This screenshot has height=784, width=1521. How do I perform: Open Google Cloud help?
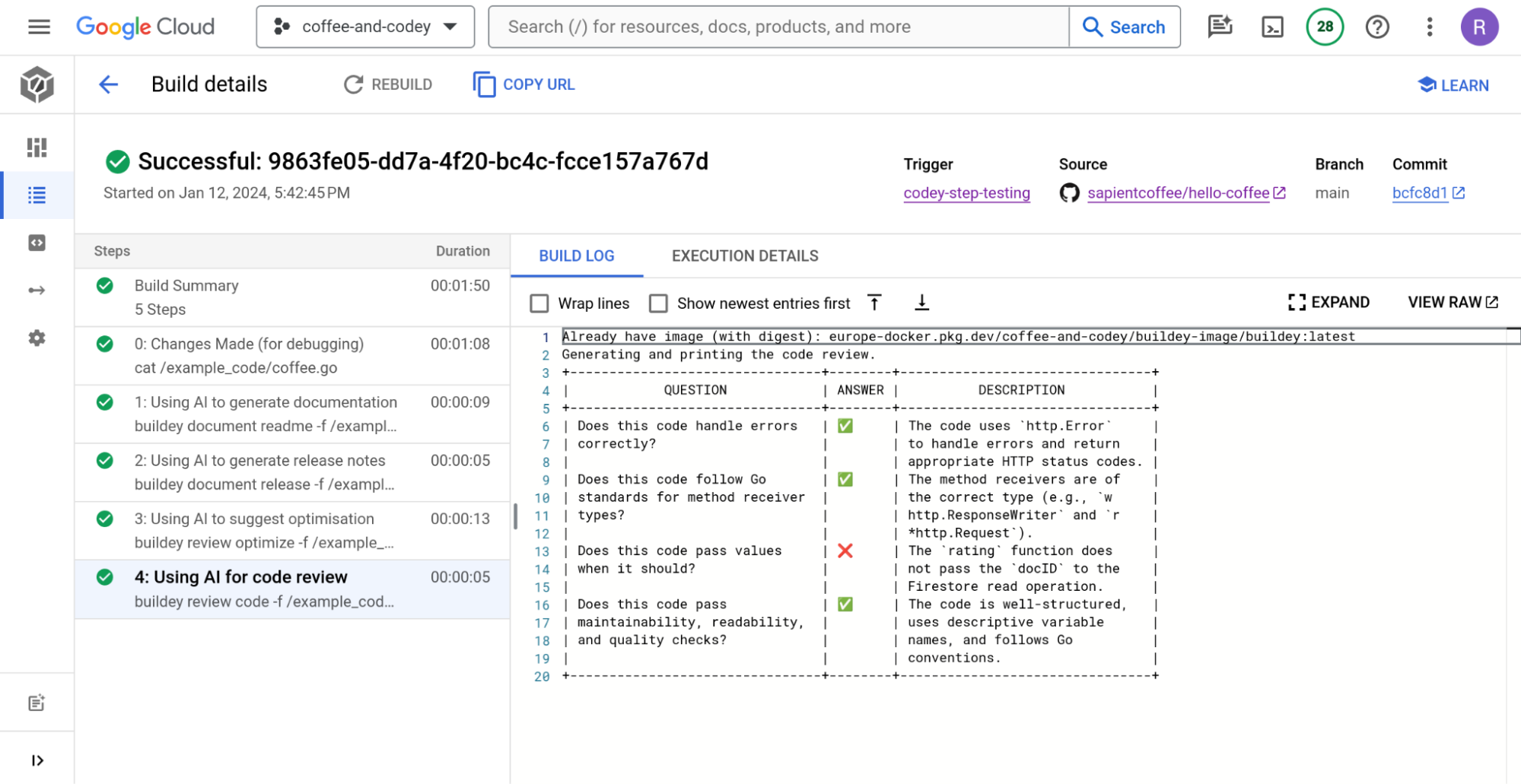[x=1376, y=27]
